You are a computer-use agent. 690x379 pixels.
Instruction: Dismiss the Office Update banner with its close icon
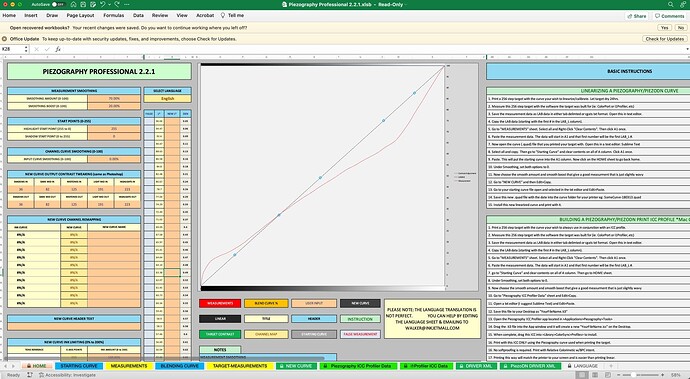tap(4, 39)
